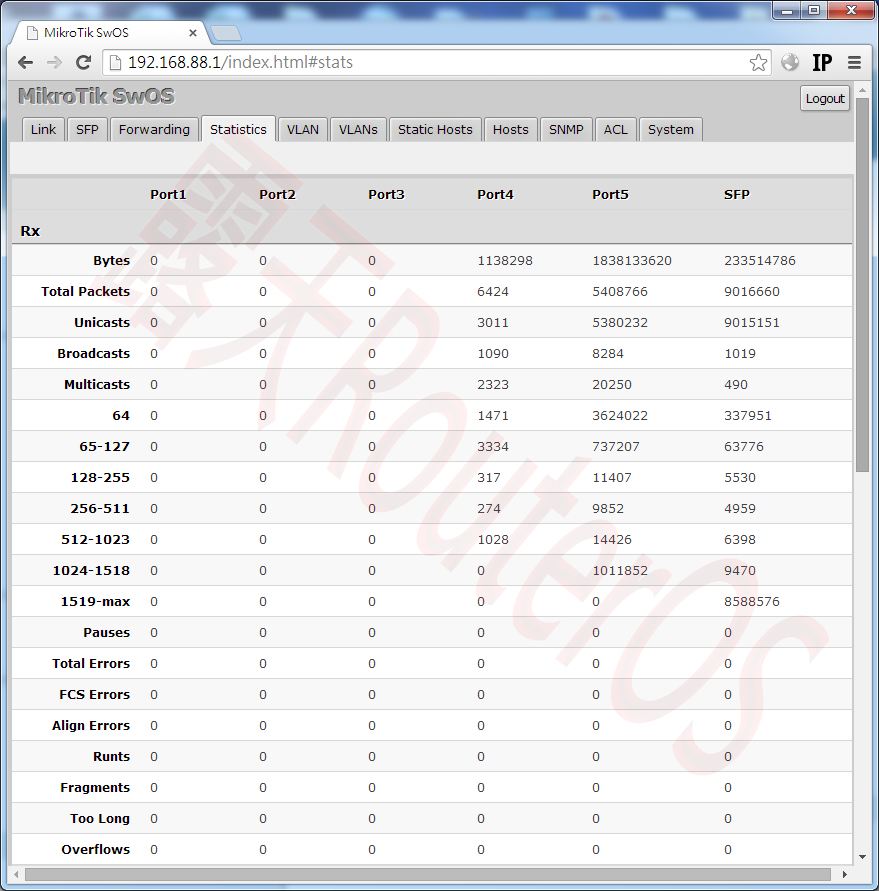879x891 pixels.
Task: Click the Broadcasts row label
Action: click(x=93, y=353)
